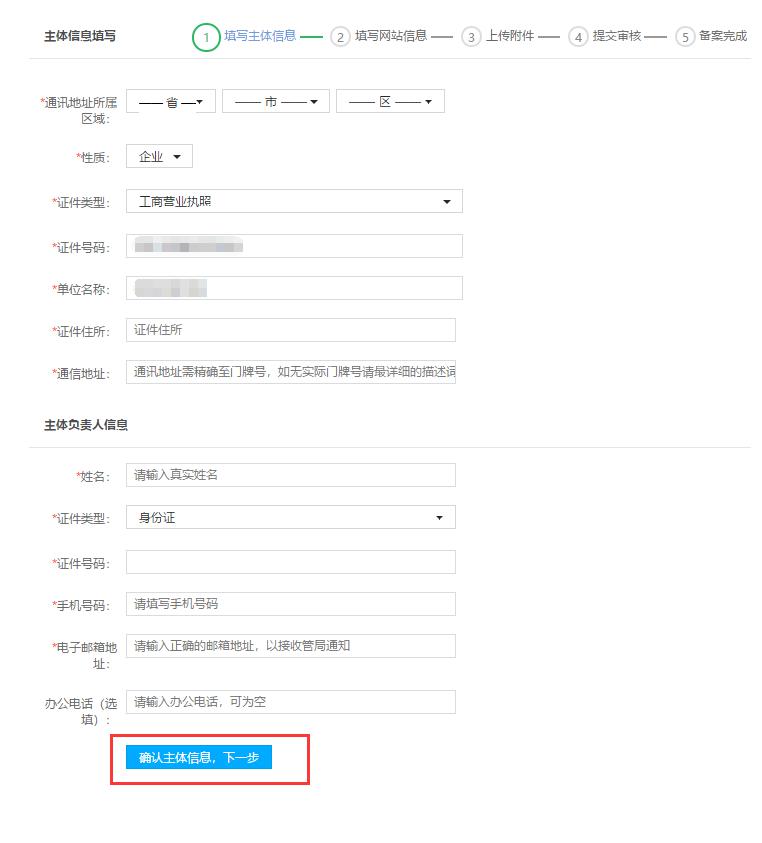Click the entity 证件号码 input field
This screenshot has width=762, height=843.
(x=294, y=246)
